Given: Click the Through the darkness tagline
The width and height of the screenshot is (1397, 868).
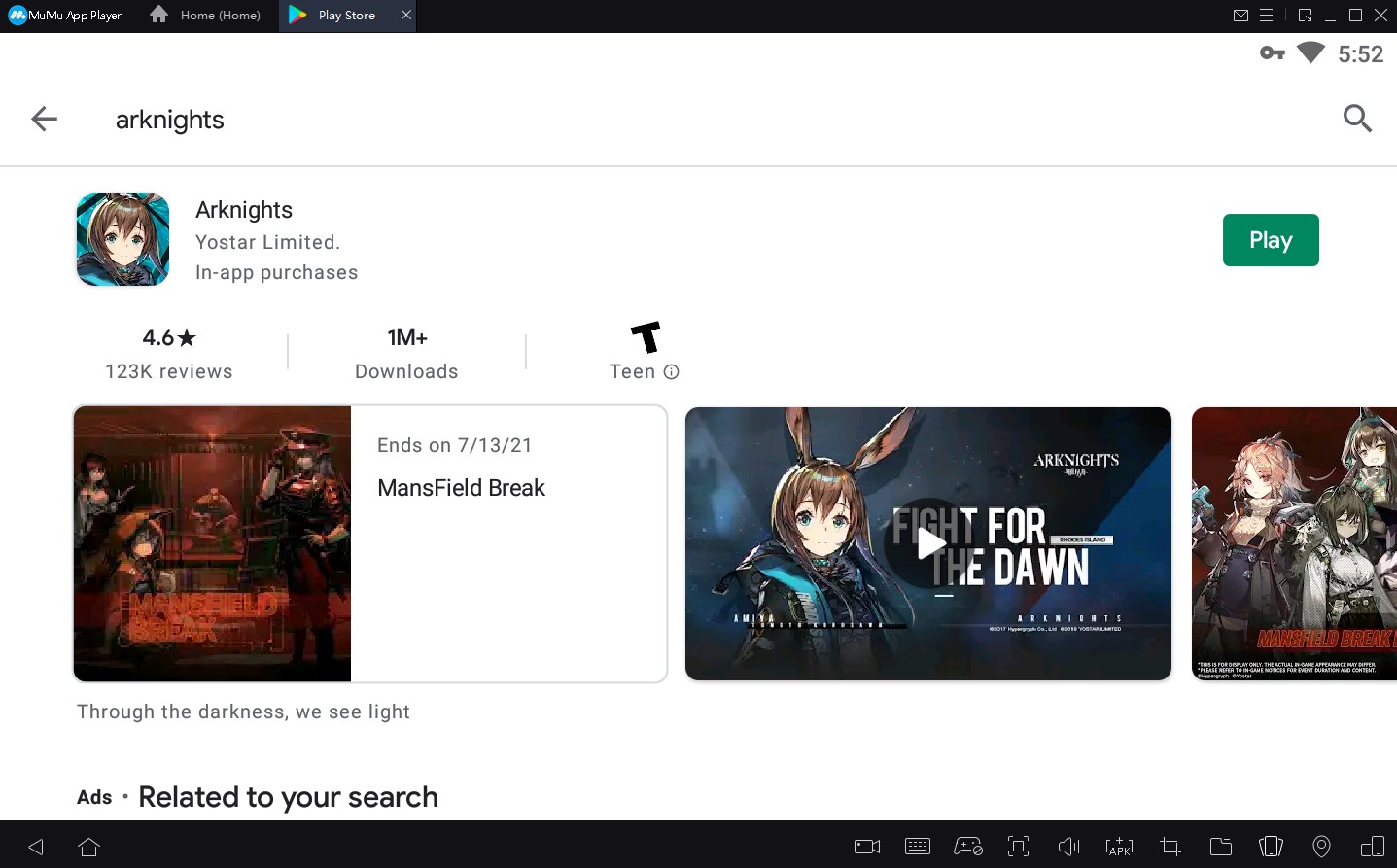Looking at the screenshot, I should coord(243,712).
